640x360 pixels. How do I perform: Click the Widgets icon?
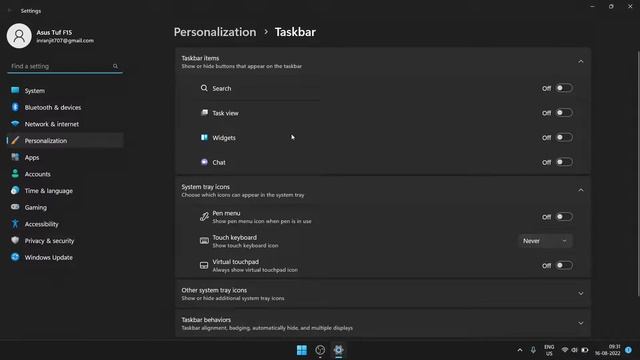click(204, 137)
